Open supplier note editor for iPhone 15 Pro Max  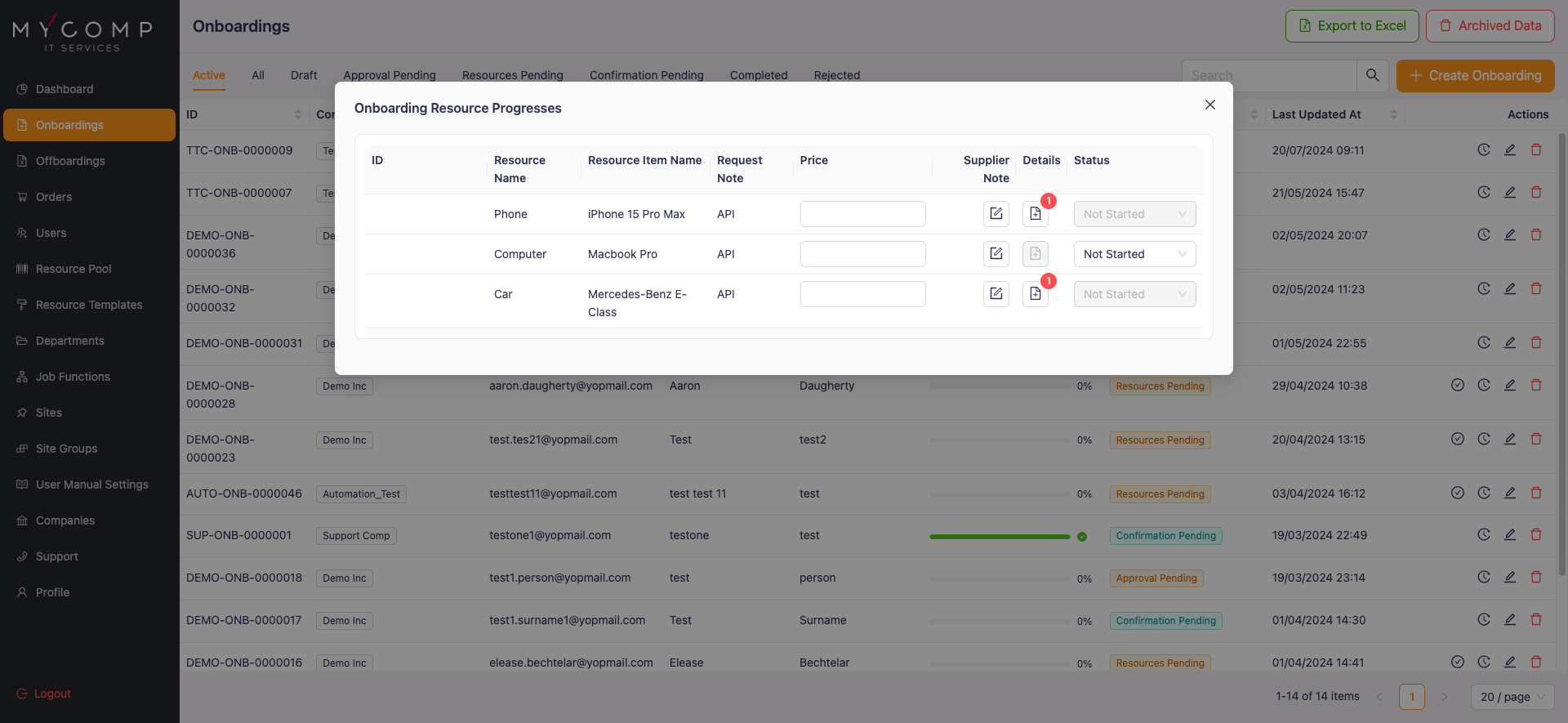click(x=996, y=214)
